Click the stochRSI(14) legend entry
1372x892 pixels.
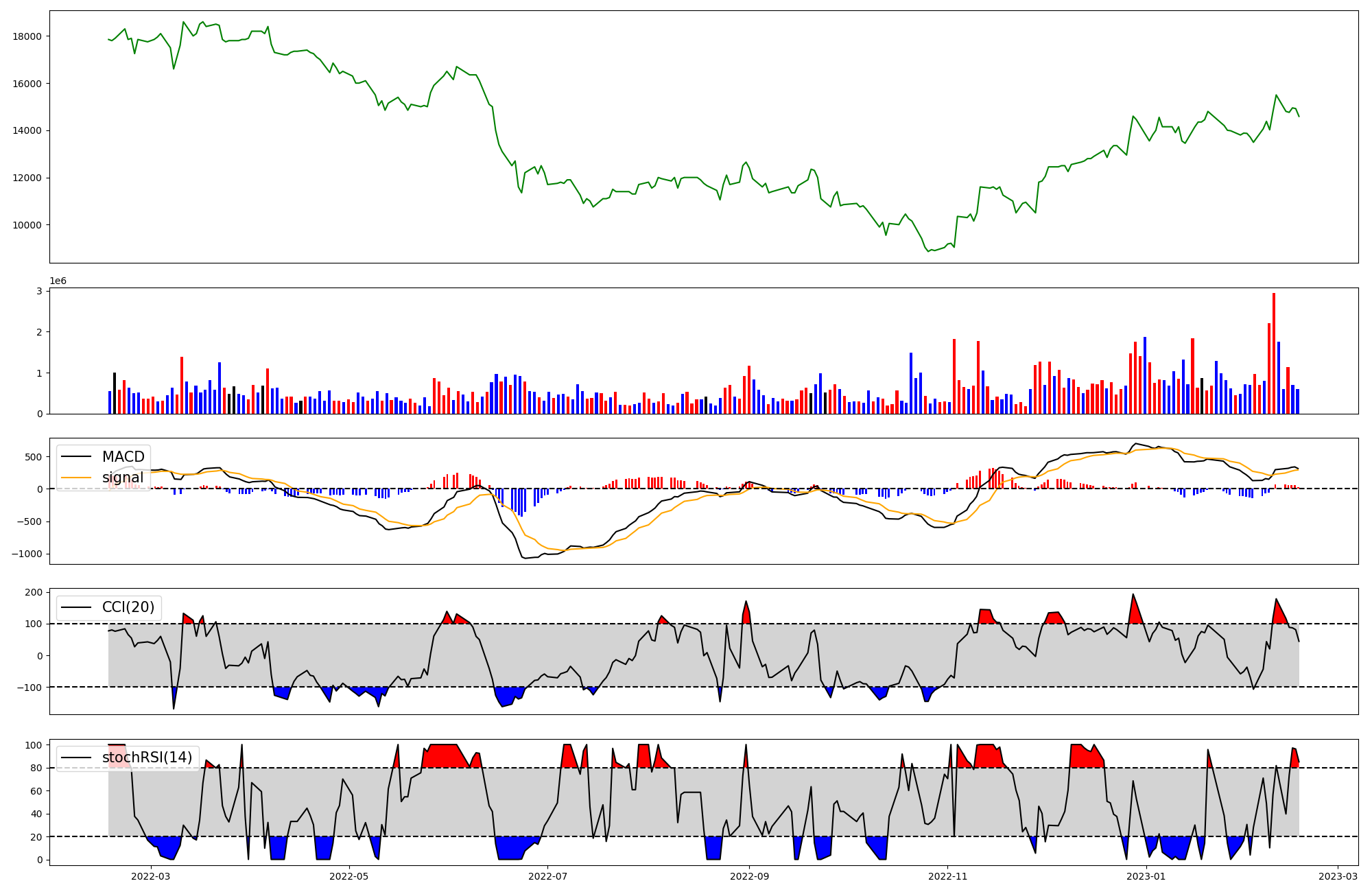coord(147,758)
